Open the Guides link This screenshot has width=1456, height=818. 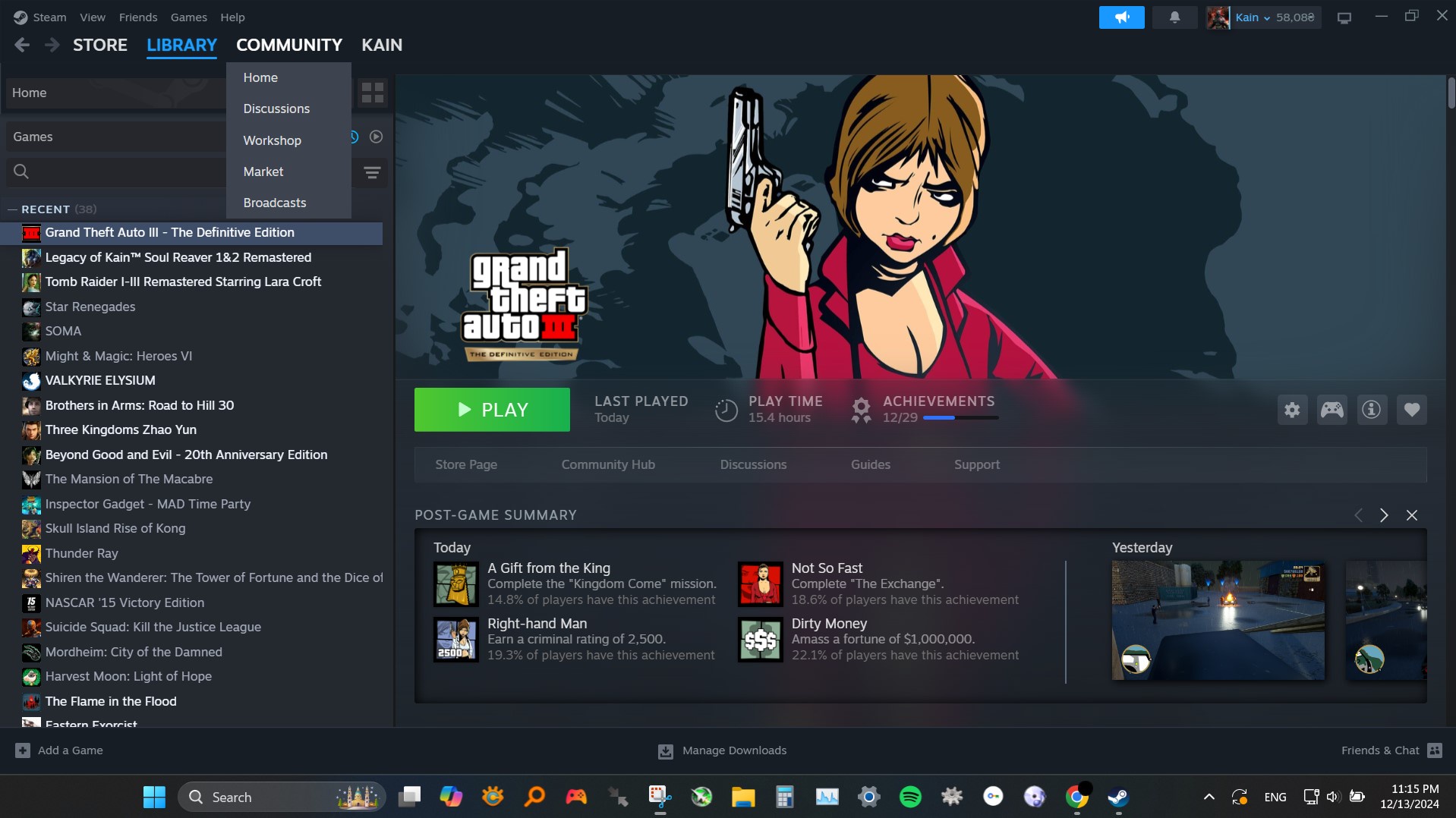tap(871, 464)
